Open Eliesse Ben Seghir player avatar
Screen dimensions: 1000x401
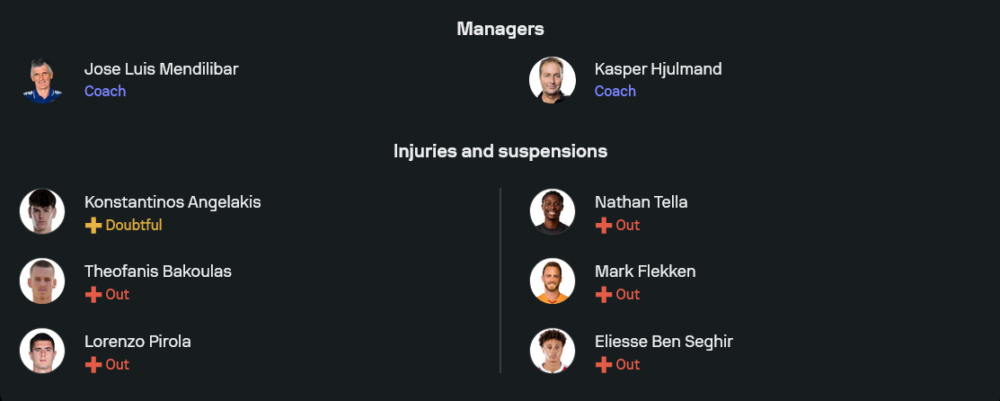552,351
